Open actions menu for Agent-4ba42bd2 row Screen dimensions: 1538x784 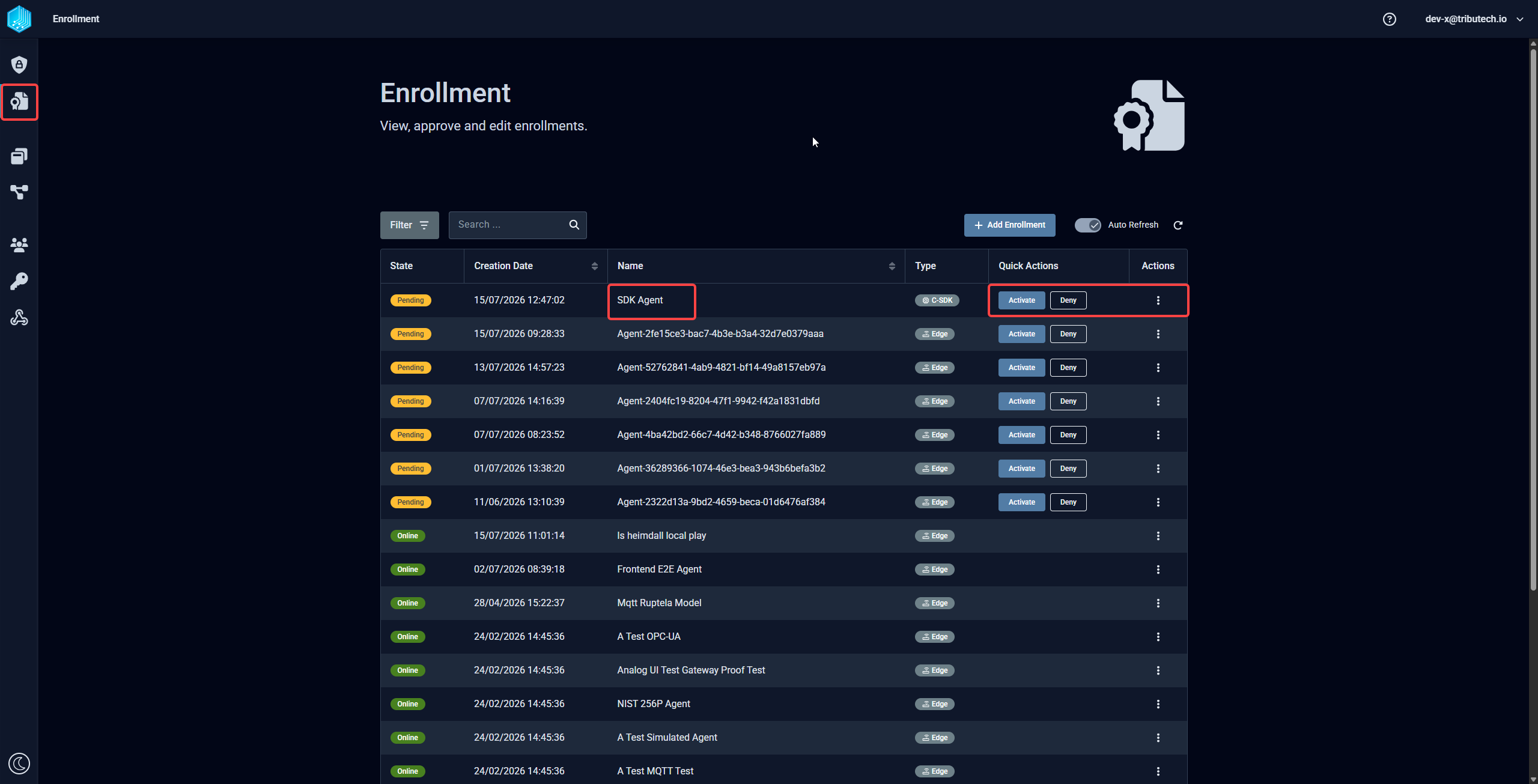[1158, 435]
